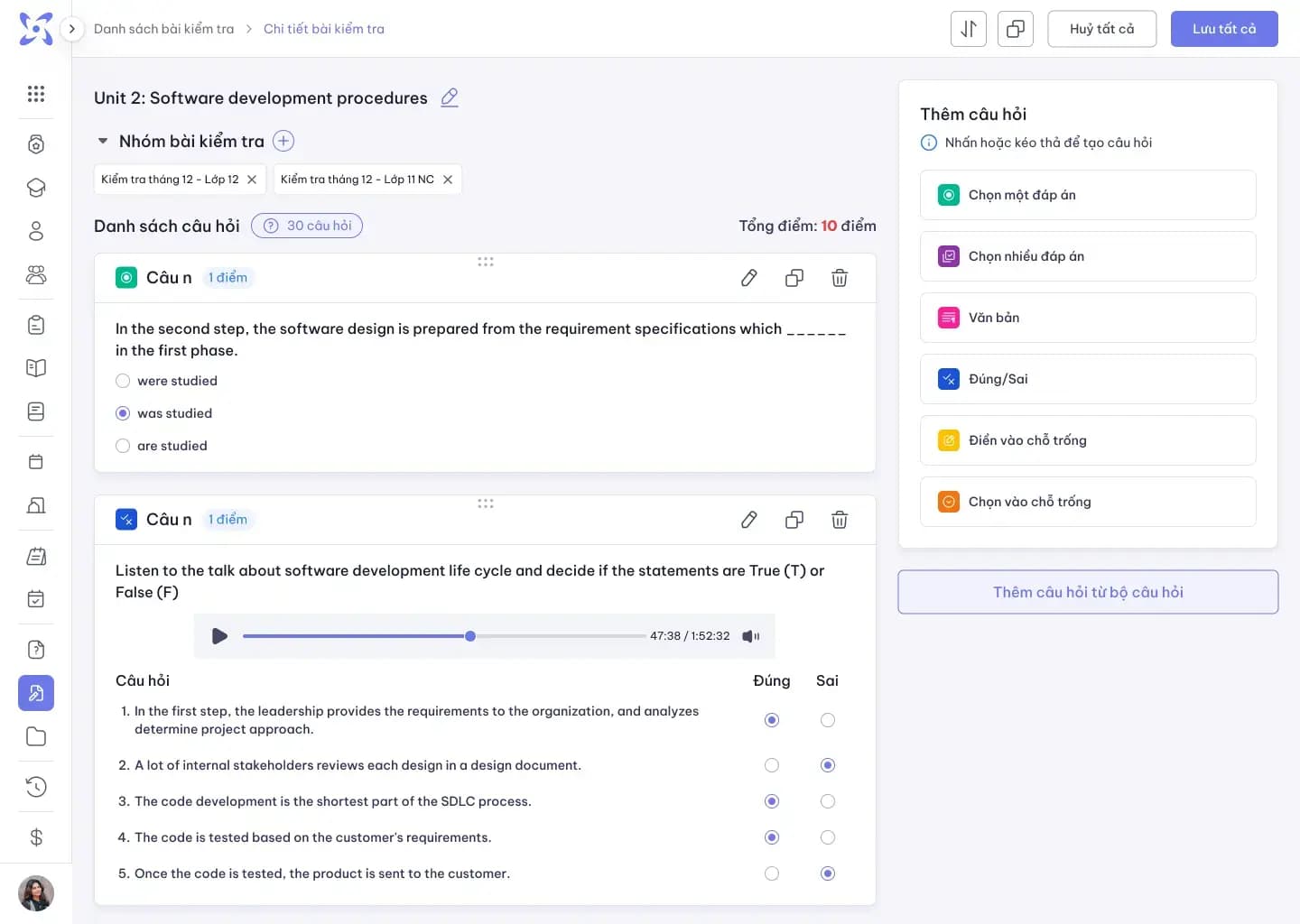Duplicate the True/False question using copy icon

pyautogui.click(x=794, y=520)
